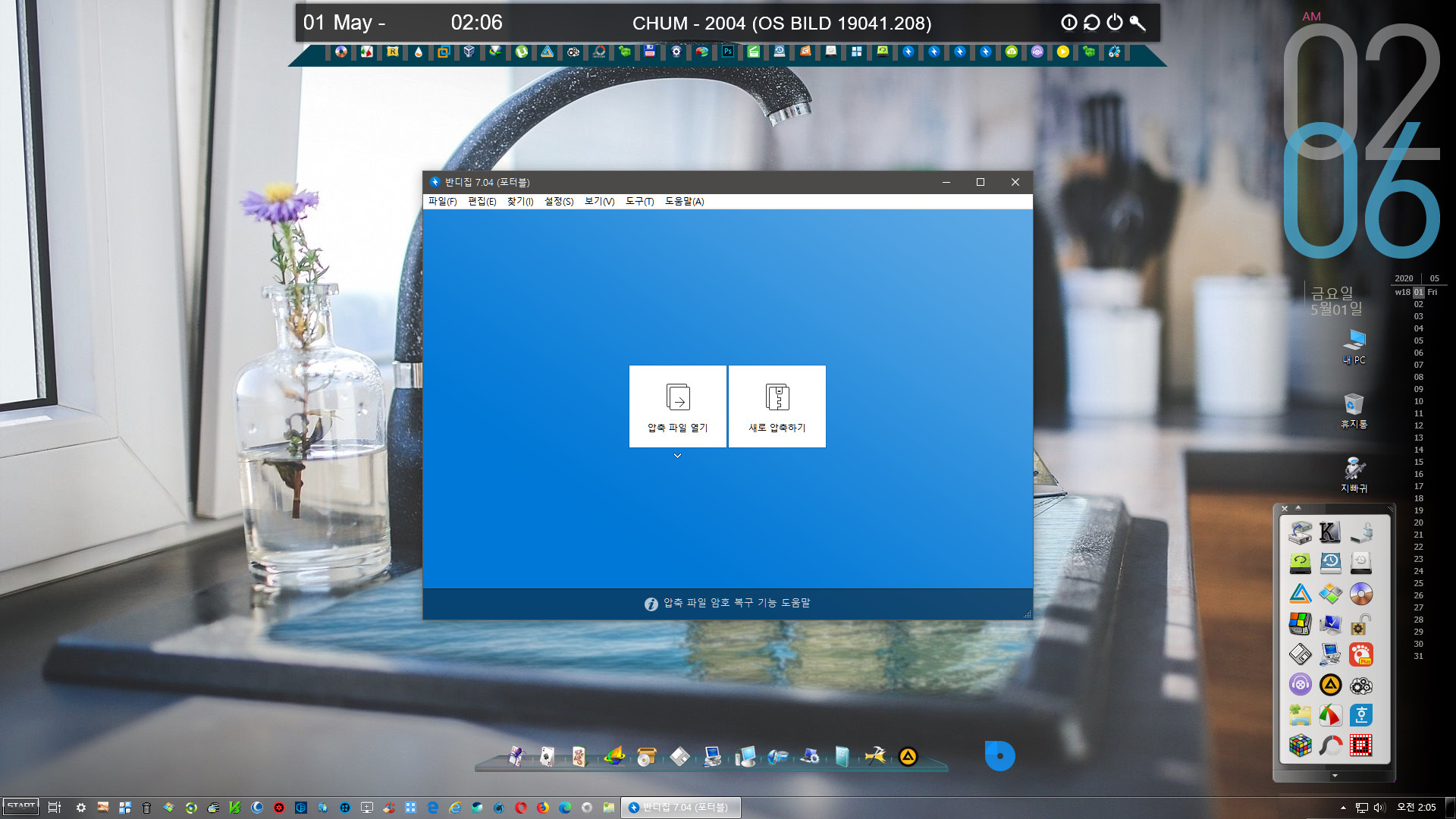
Task: Launch the K icon in right launcher panel
Action: (1330, 532)
